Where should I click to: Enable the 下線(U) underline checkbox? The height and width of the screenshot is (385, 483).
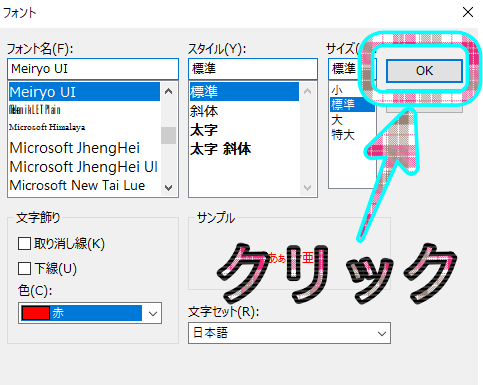tap(24, 268)
